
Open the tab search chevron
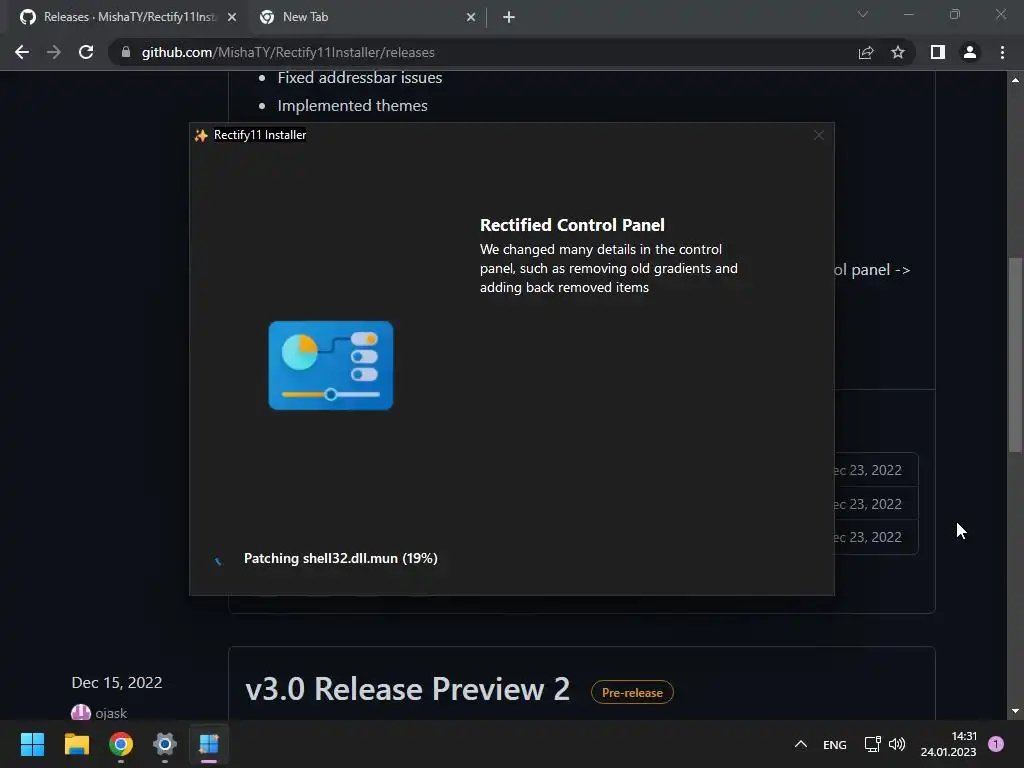(x=863, y=14)
